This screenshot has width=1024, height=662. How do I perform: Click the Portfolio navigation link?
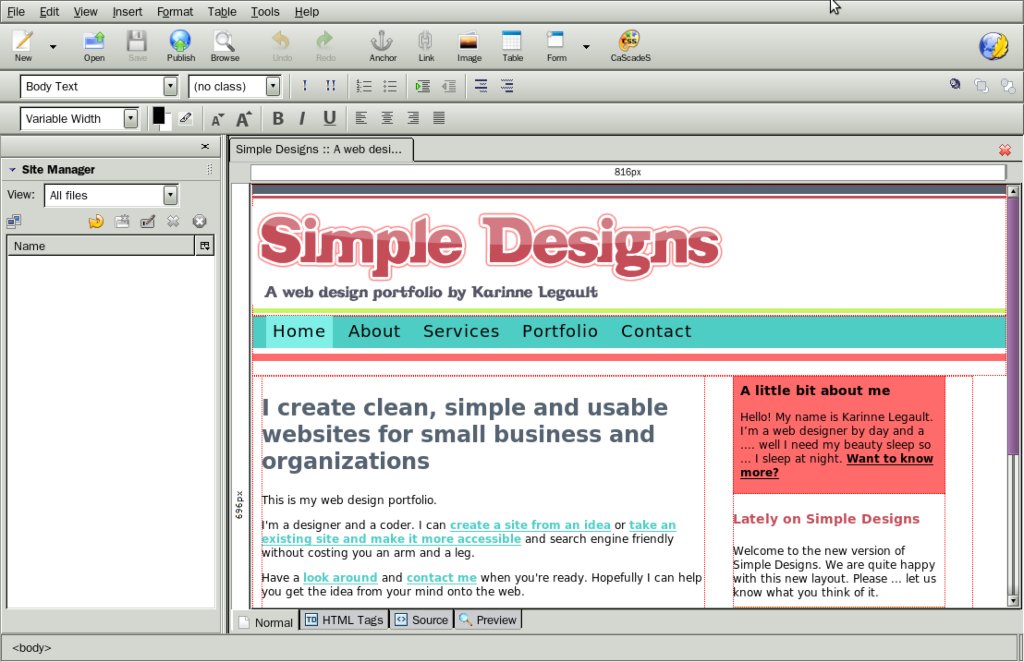tap(560, 331)
